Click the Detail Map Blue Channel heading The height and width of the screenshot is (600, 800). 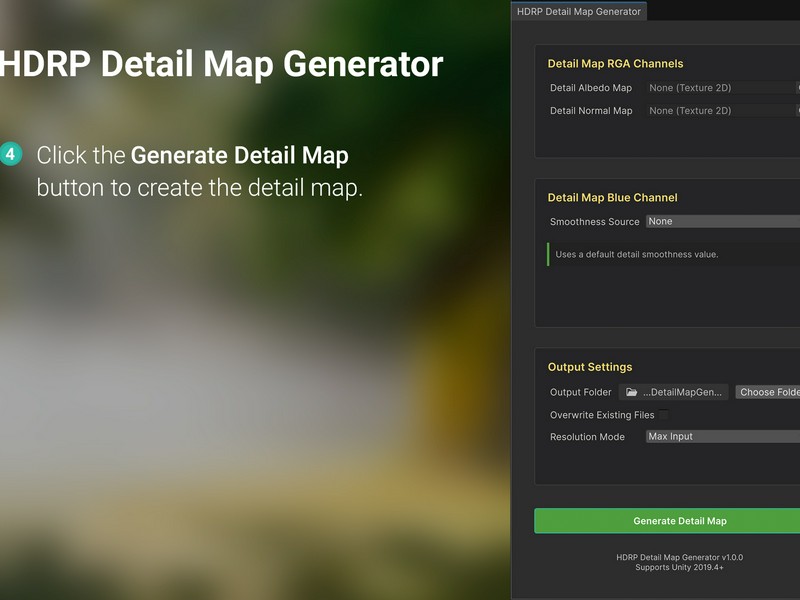(x=612, y=197)
